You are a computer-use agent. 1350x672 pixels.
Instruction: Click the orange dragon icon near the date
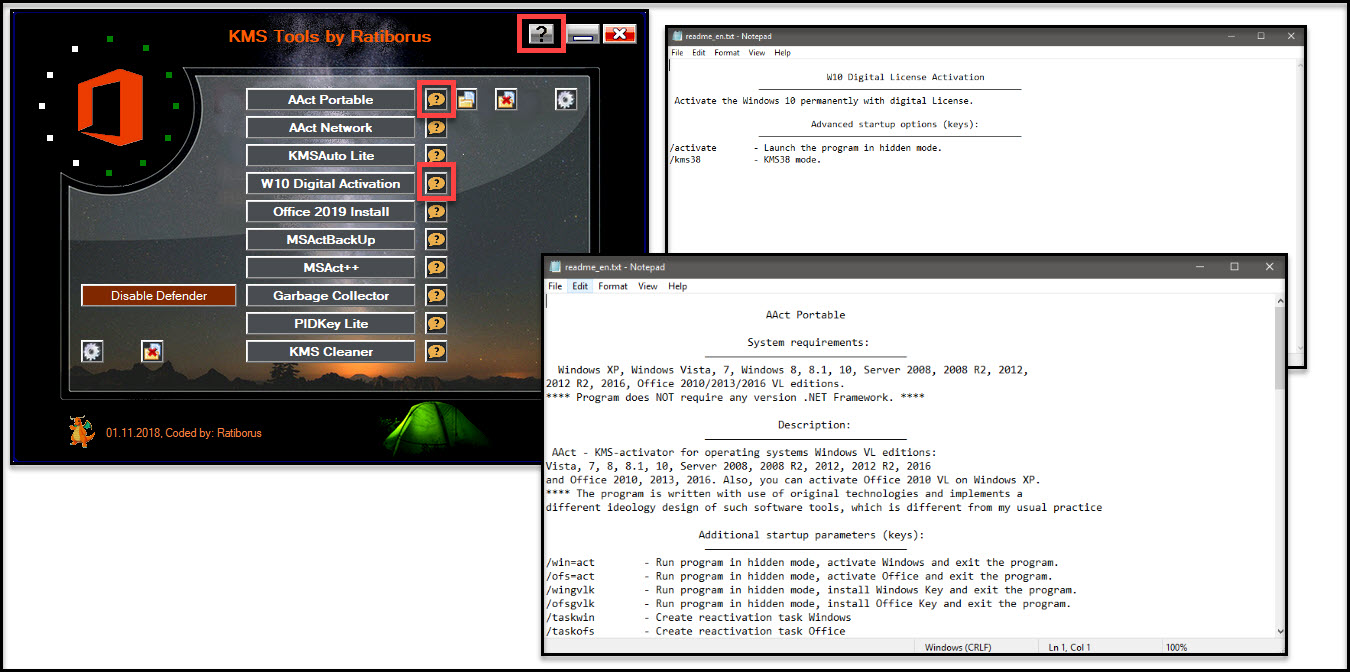coord(81,431)
